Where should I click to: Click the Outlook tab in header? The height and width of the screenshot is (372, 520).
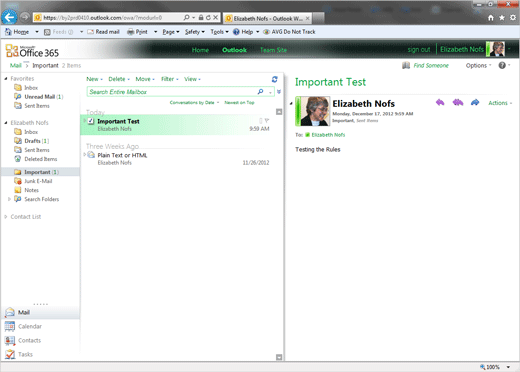point(234,50)
